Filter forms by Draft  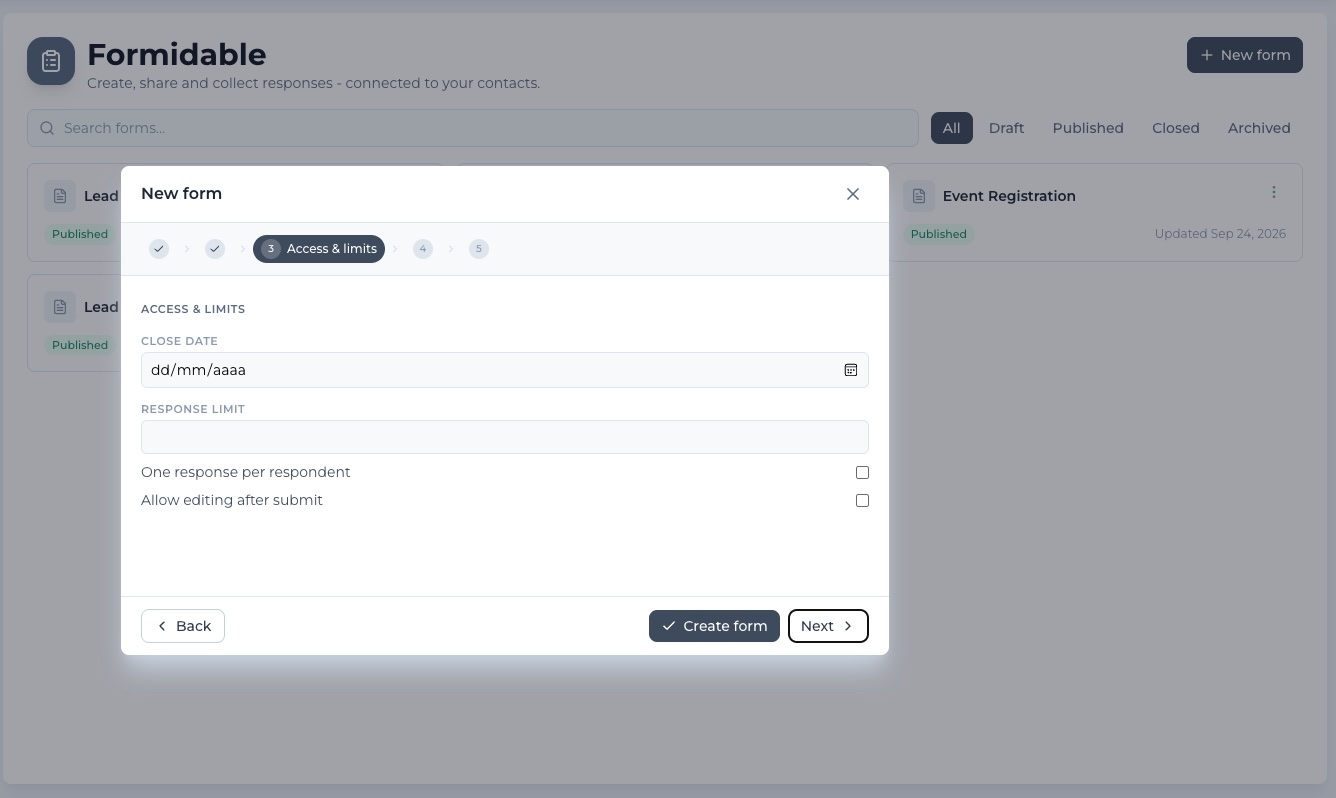tap(1006, 128)
